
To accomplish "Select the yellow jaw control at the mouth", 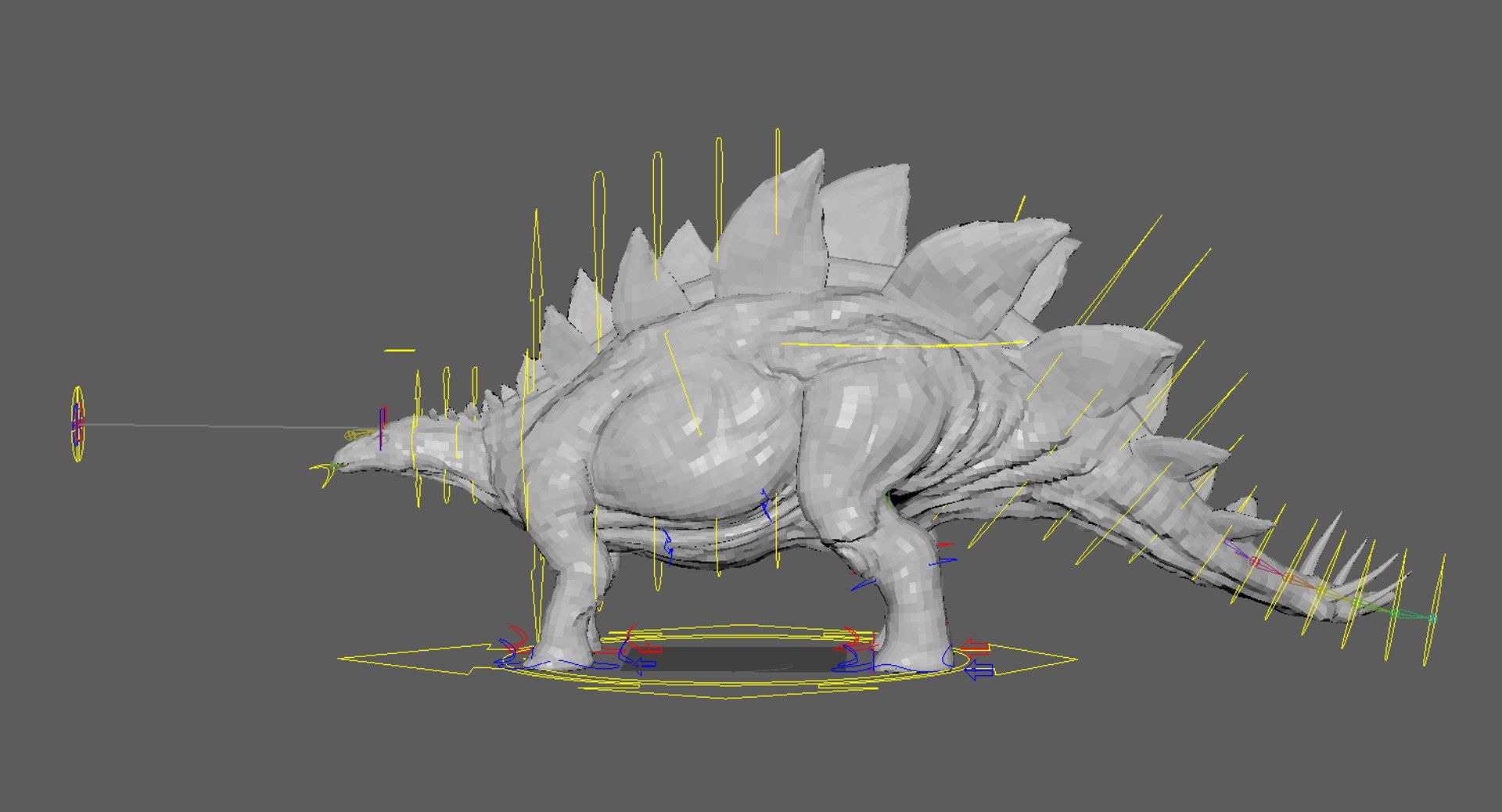I will click(x=328, y=474).
